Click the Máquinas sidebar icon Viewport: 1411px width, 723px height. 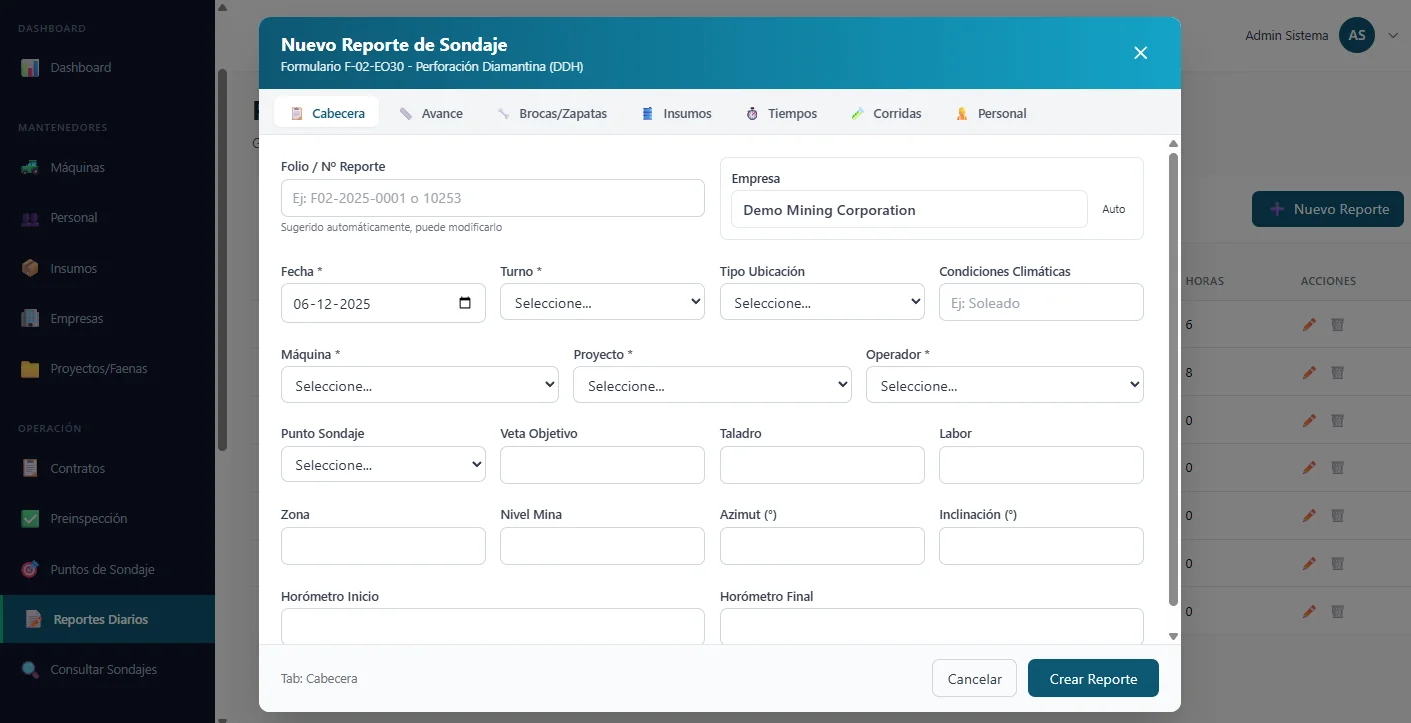[31, 168]
